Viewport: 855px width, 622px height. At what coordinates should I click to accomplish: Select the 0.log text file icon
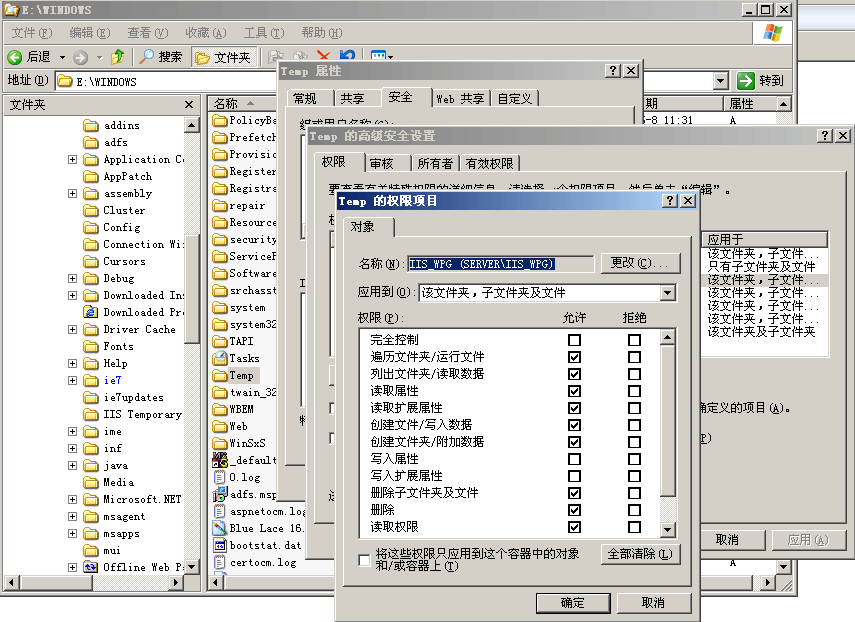(x=220, y=477)
